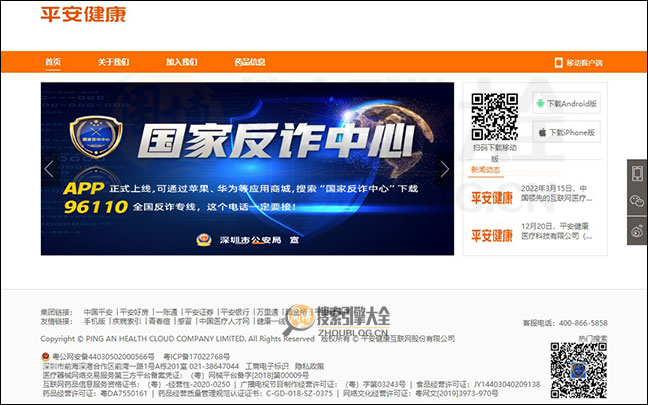Open the 关于我们 navigation tab
This screenshot has height=405, width=648.
point(114,62)
